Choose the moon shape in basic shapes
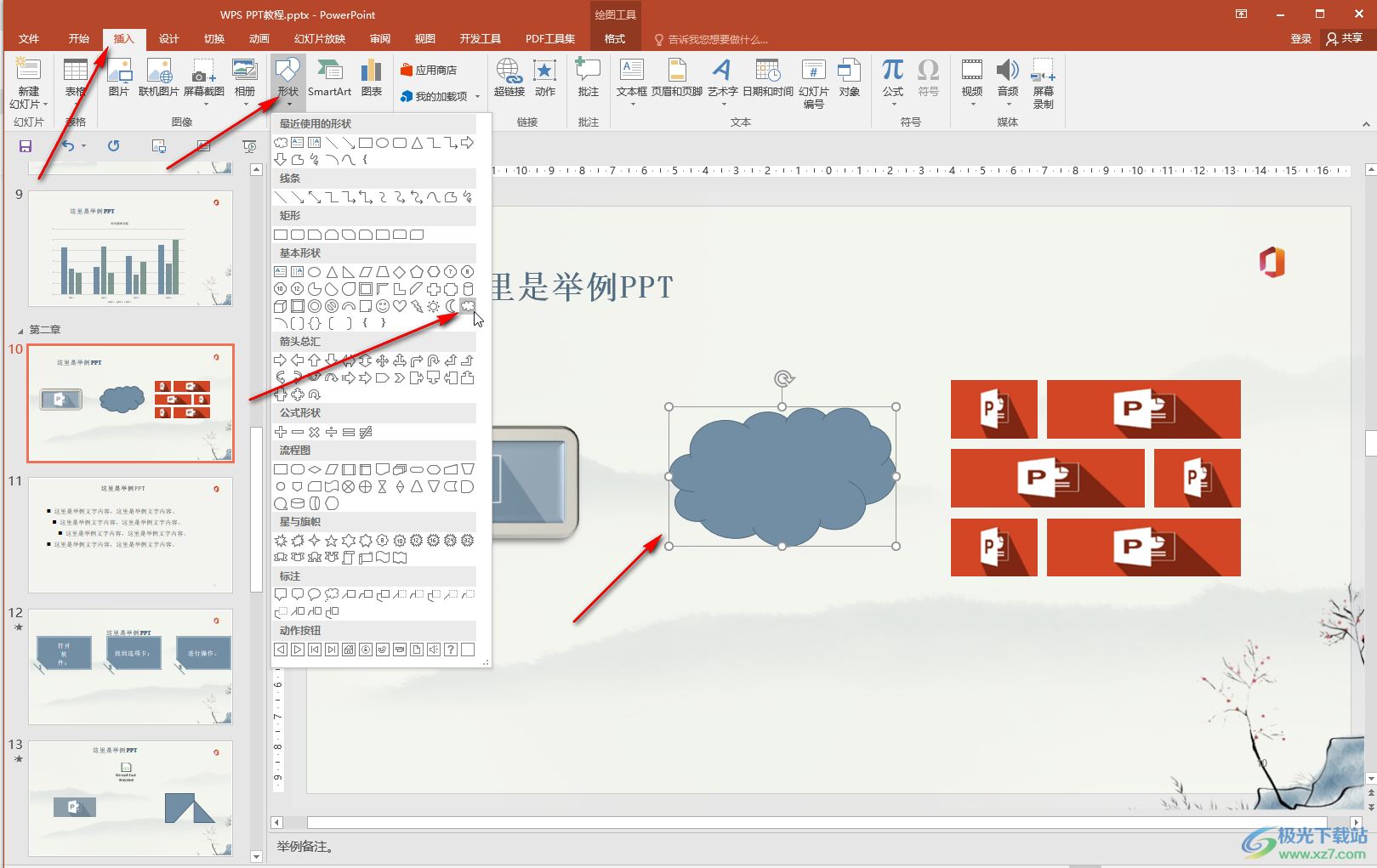The width and height of the screenshot is (1377, 868). [451, 306]
